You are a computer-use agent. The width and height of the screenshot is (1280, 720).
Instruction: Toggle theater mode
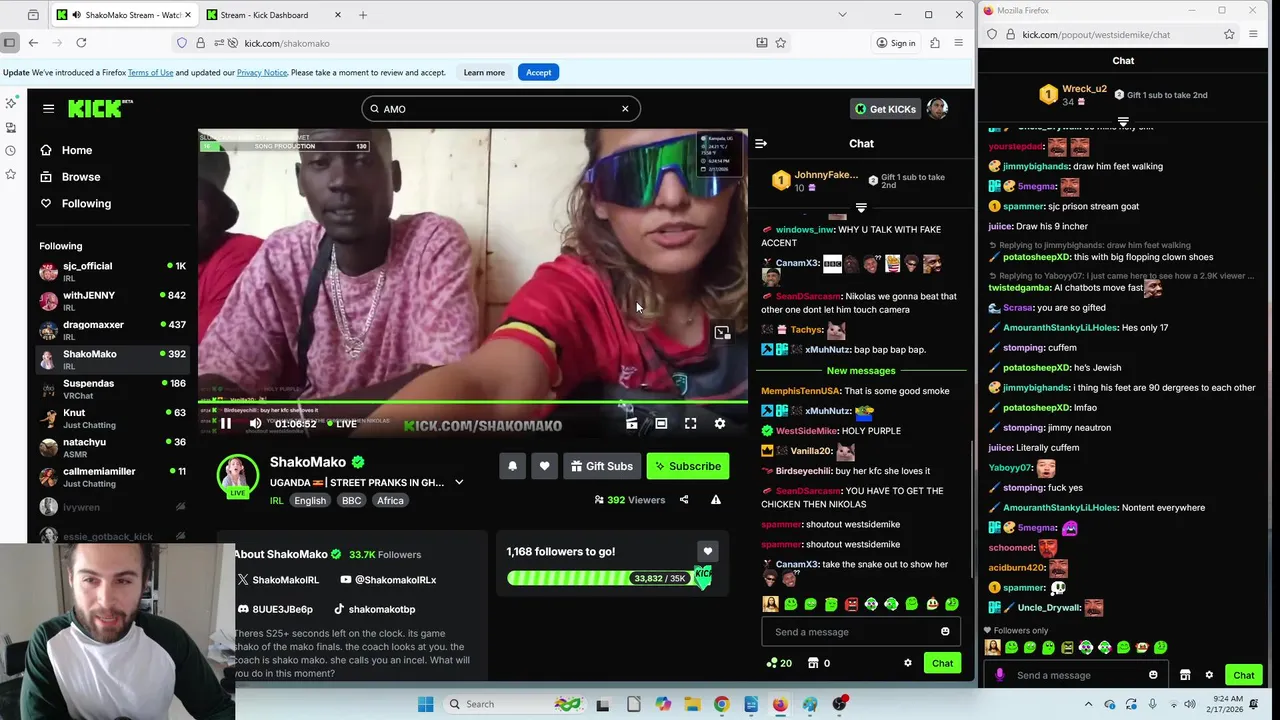tap(661, 424)
